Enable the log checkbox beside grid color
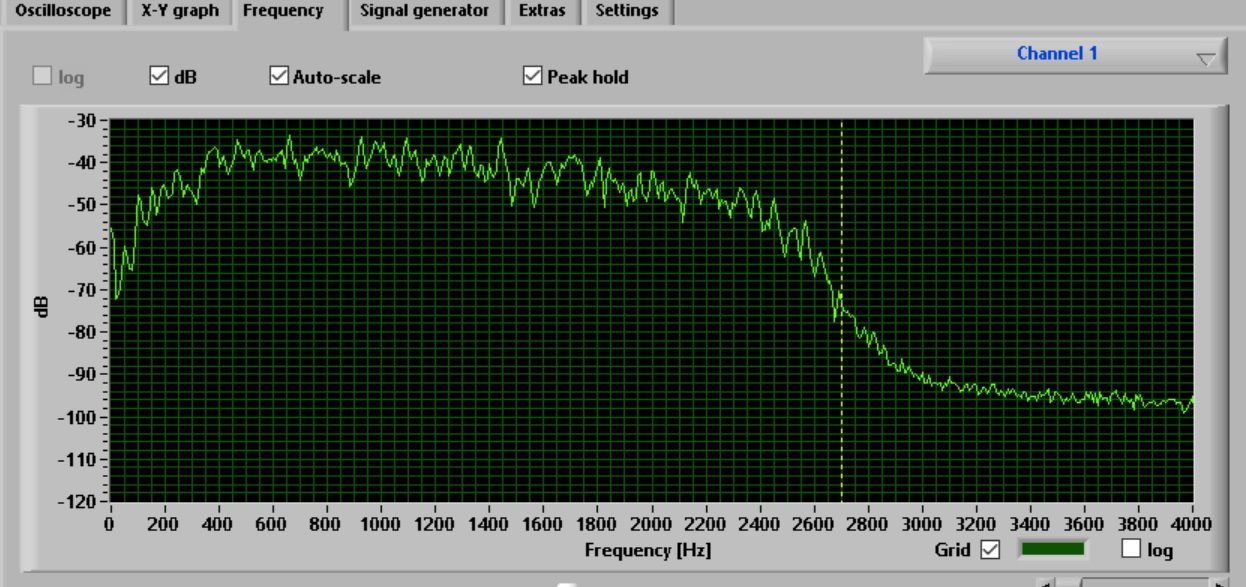The width and height of the screenshot is (1246, 587). (1131, 549)
